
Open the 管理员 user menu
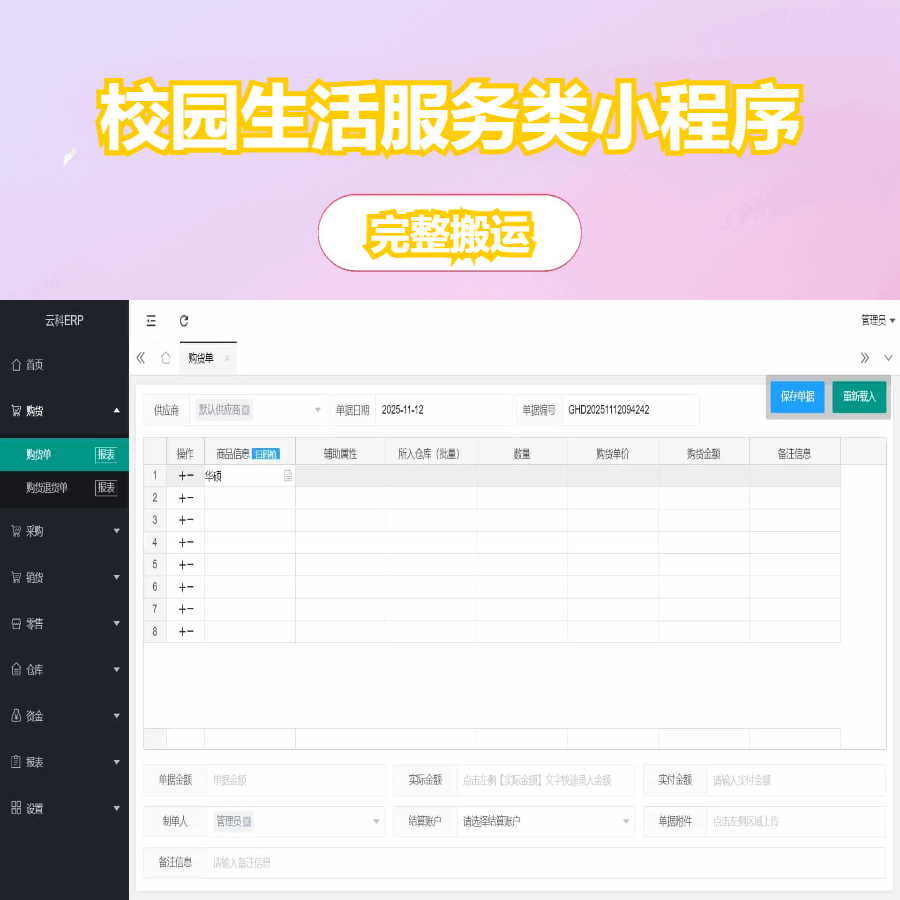877,321
